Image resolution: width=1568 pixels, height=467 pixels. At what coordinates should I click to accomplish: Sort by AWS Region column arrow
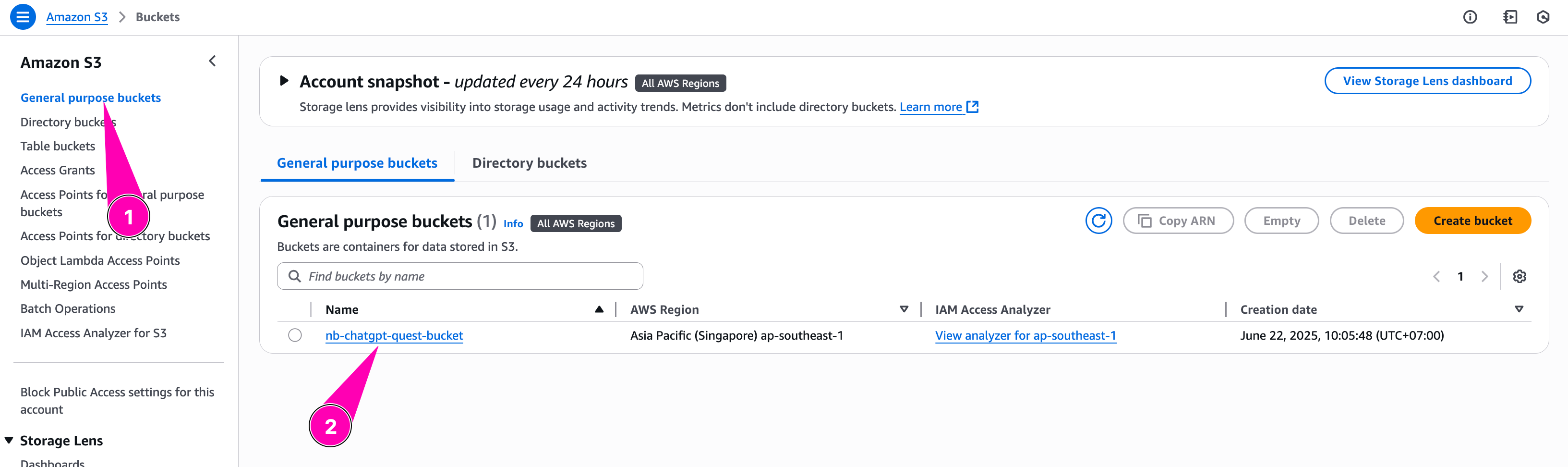[904, 309]
